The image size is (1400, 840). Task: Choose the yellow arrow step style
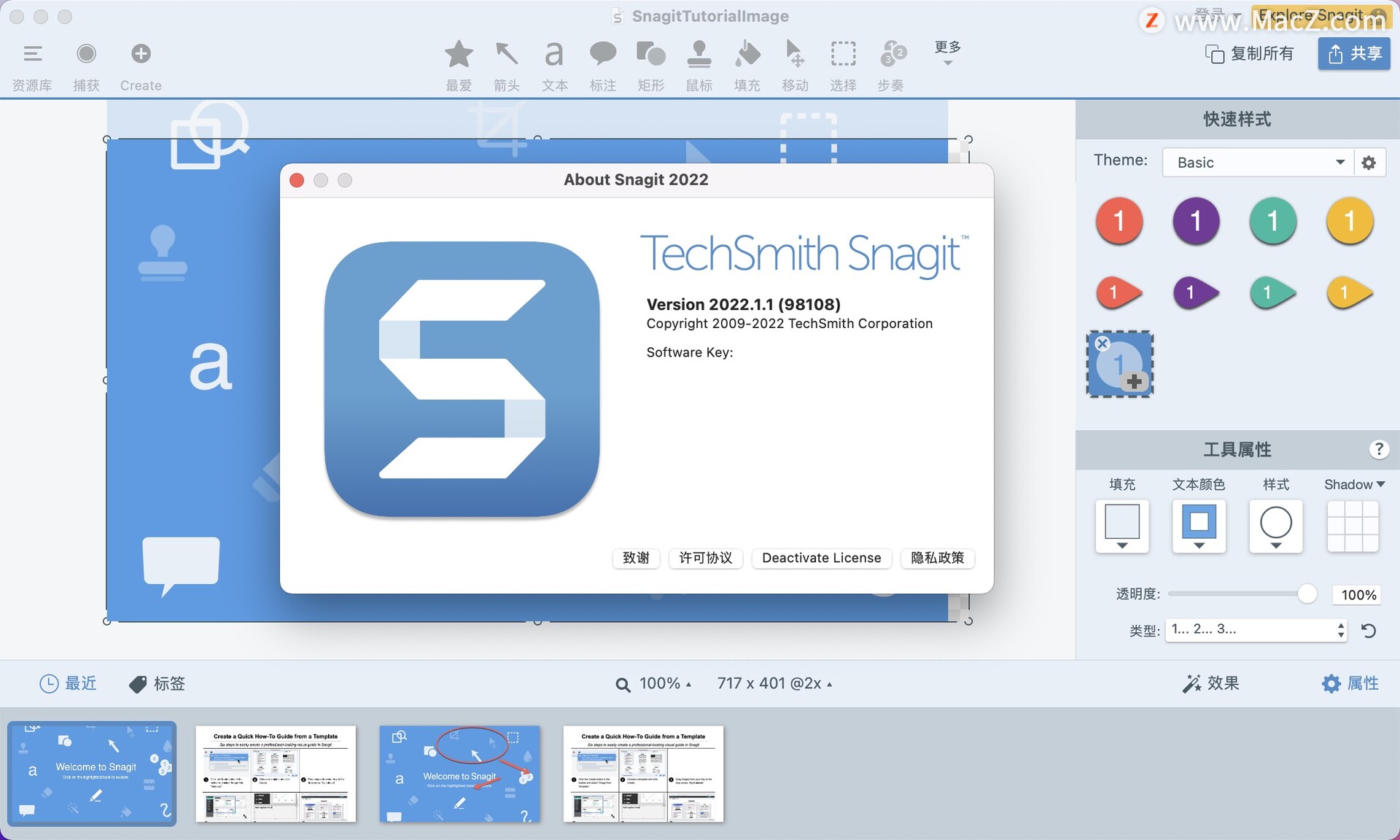[1350, 293]
